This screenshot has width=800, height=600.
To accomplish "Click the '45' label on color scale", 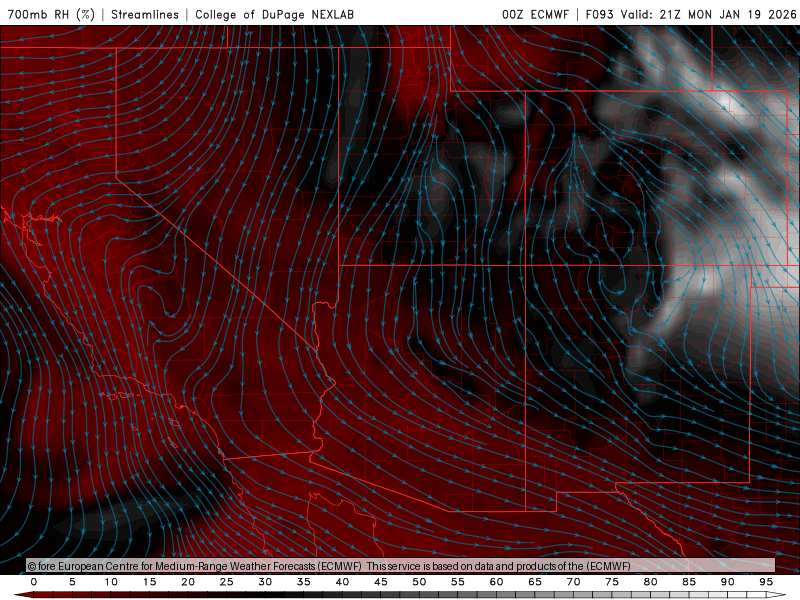I will [x=381, y=582].
